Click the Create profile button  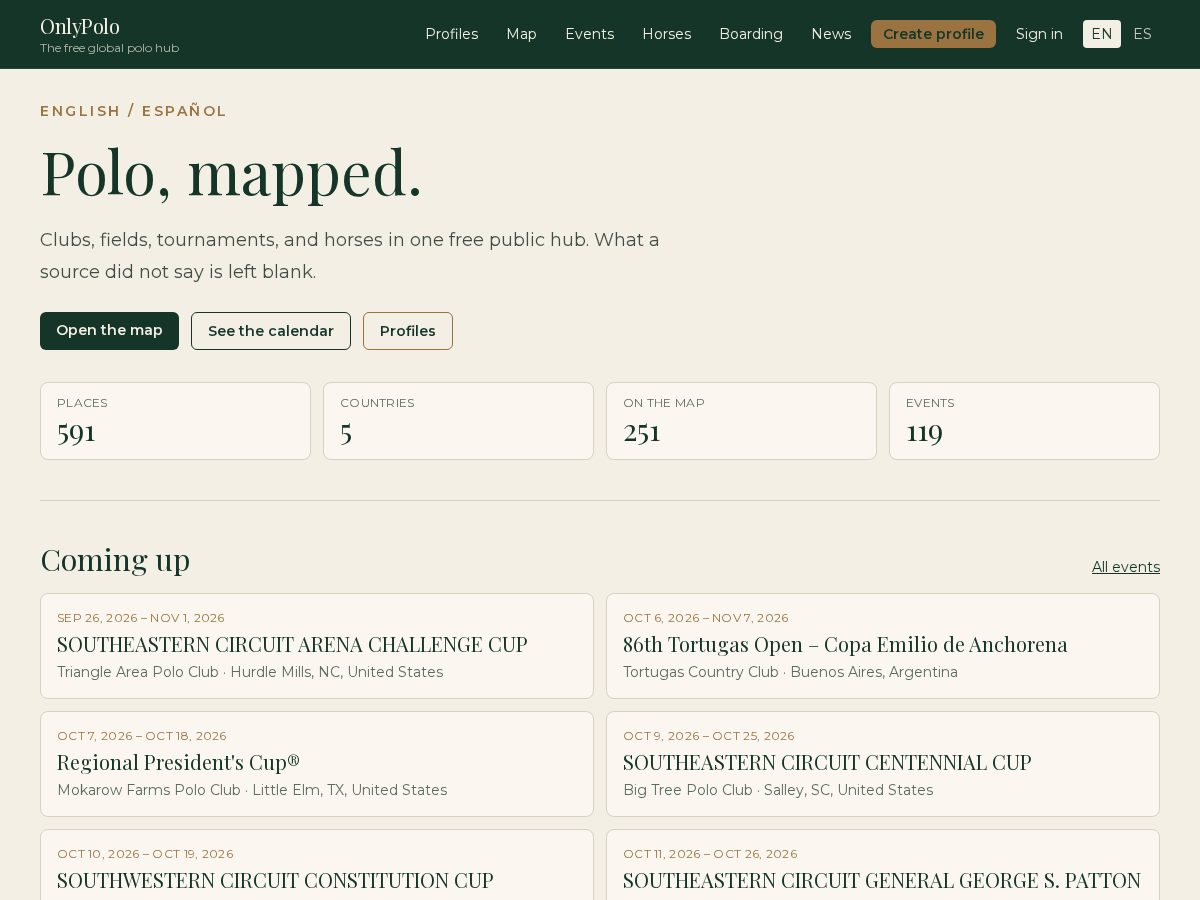coord(933,34)
